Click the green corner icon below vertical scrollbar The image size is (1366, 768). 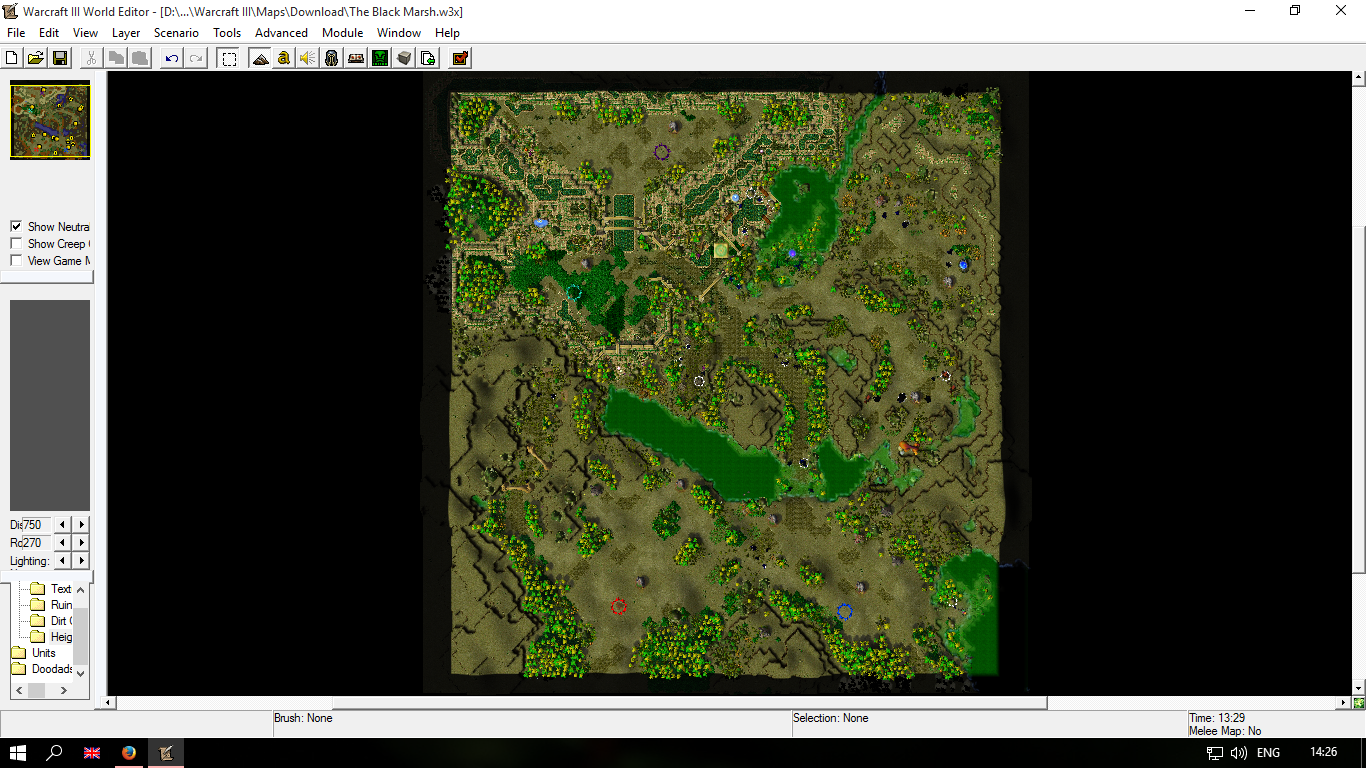(1358, 703)
